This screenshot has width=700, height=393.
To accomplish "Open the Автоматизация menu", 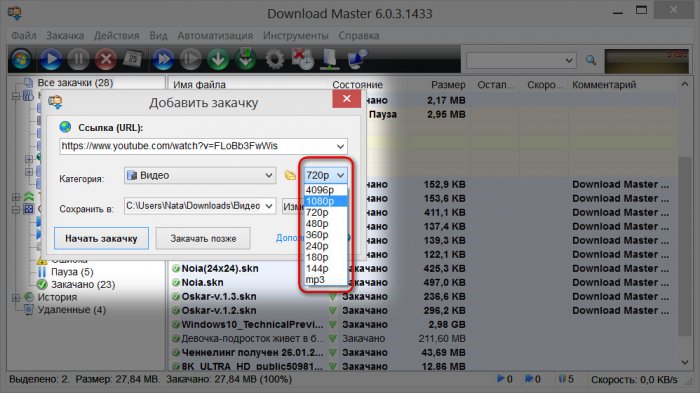I will [215, 35].
